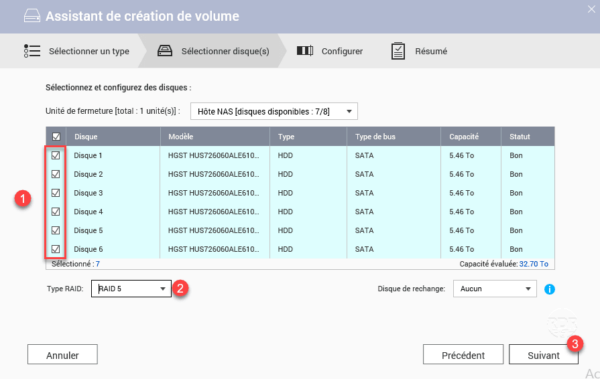Close the volume creation wizard
Image resolution: width=600 pixels, height=379 pixels.
point(592,9)
